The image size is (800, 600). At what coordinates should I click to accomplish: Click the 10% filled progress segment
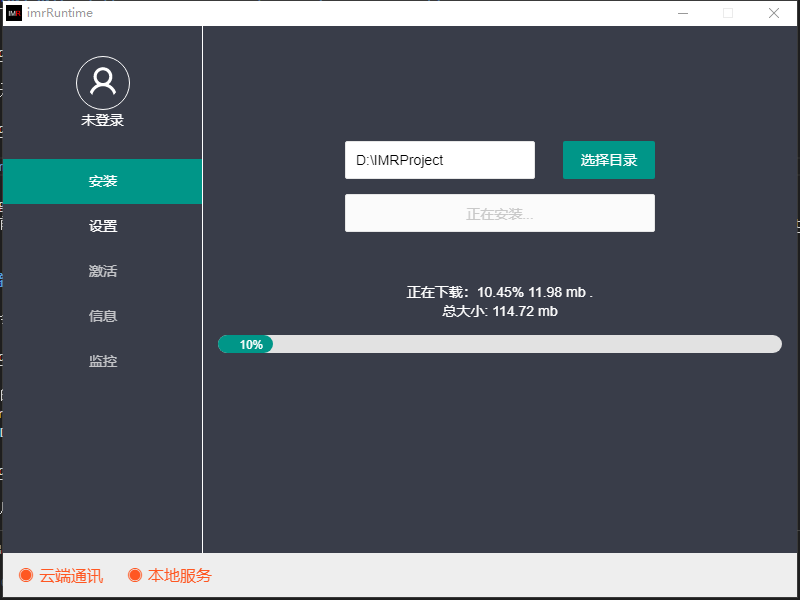tap(246, 344)
